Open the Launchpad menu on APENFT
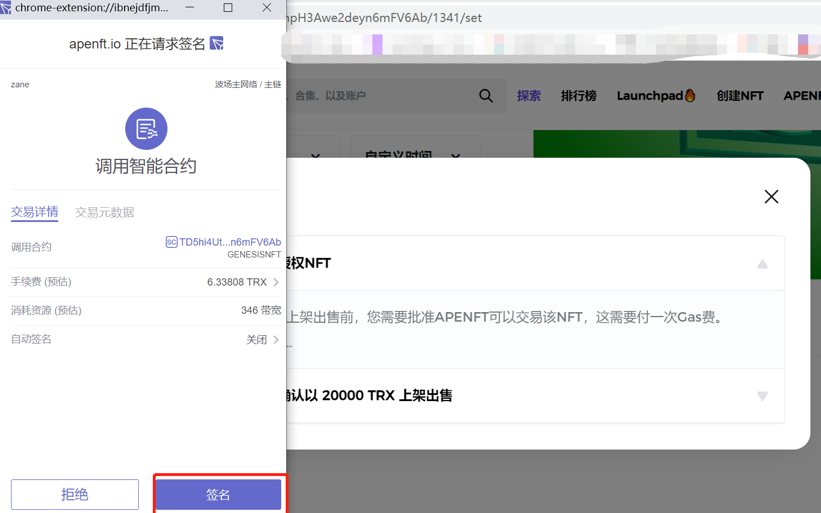The image size is (821, 513). pyautogui.click(x=656, y=96)
